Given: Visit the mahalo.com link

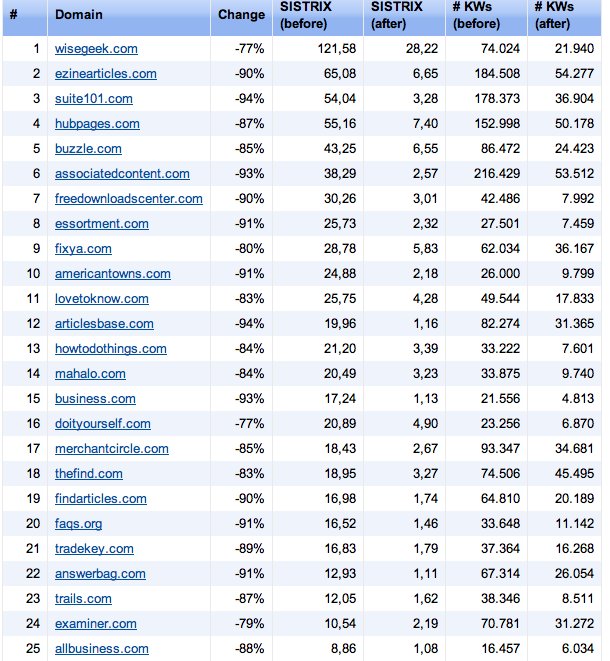Looking at the screenshot, I should (90, 373).
